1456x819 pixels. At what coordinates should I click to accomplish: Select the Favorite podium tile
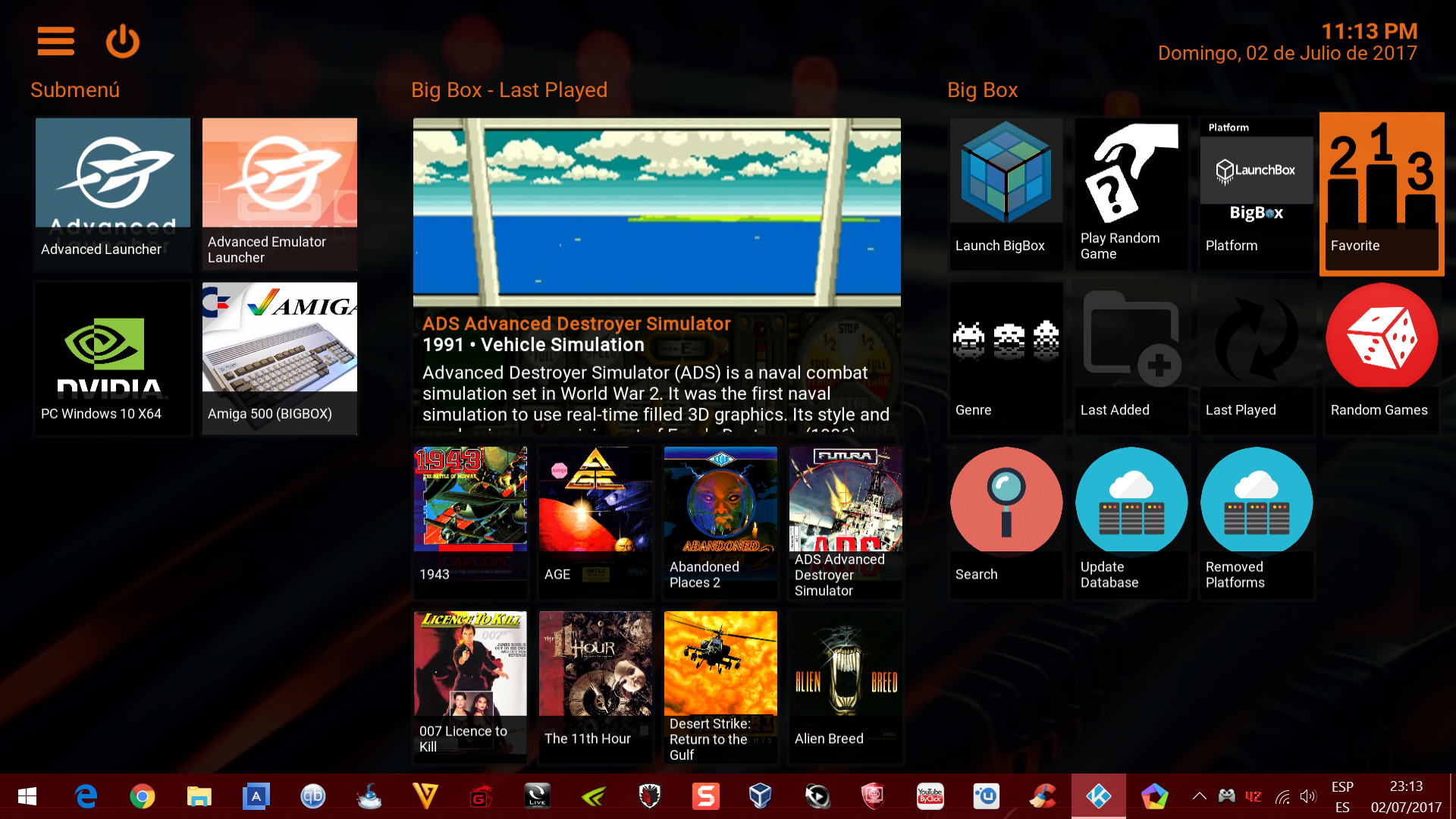pyautogui.click(x=1382, y=194)
